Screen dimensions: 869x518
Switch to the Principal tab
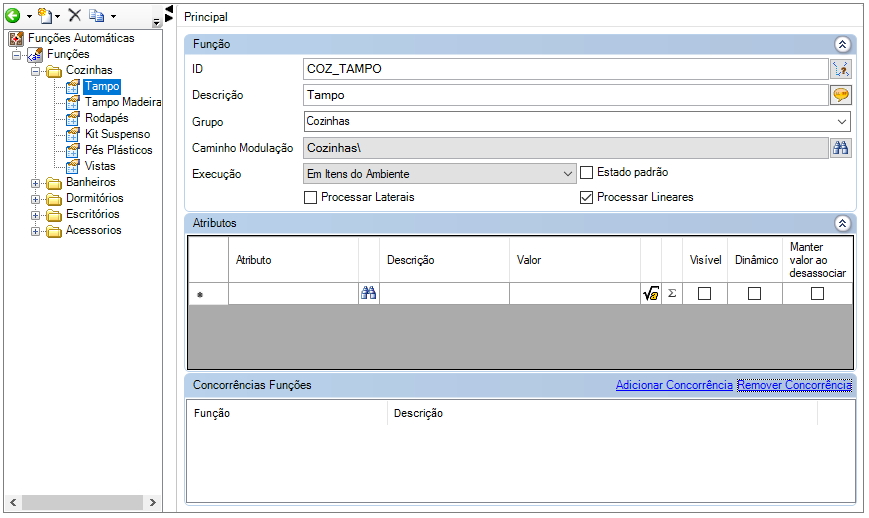tap(206, 17)
